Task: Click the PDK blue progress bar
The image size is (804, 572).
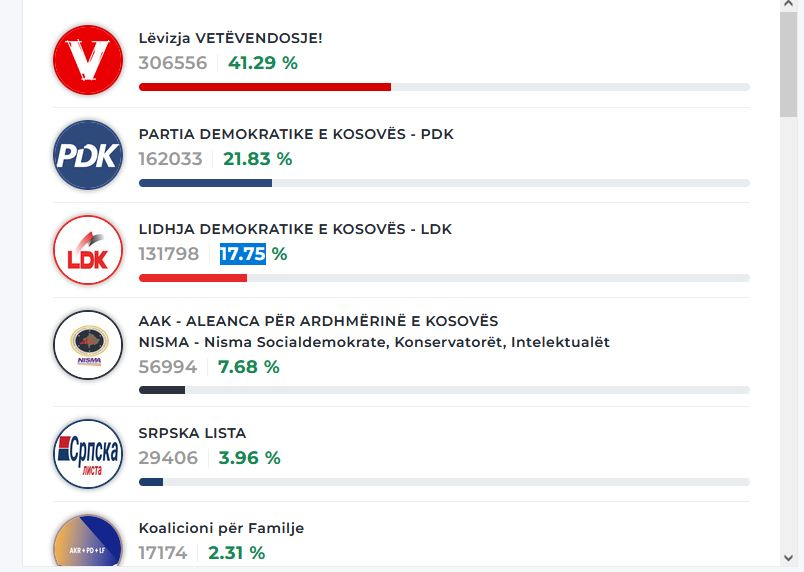Action: (205, 183)
